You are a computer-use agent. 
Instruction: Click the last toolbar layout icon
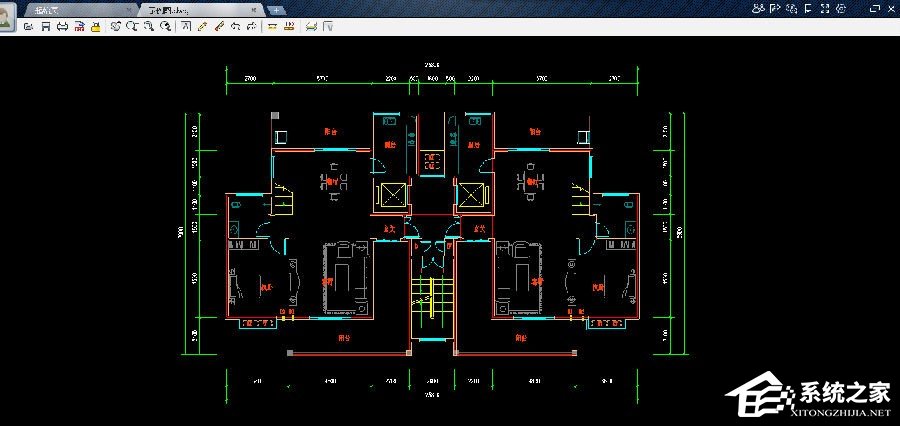coord(328,26)
